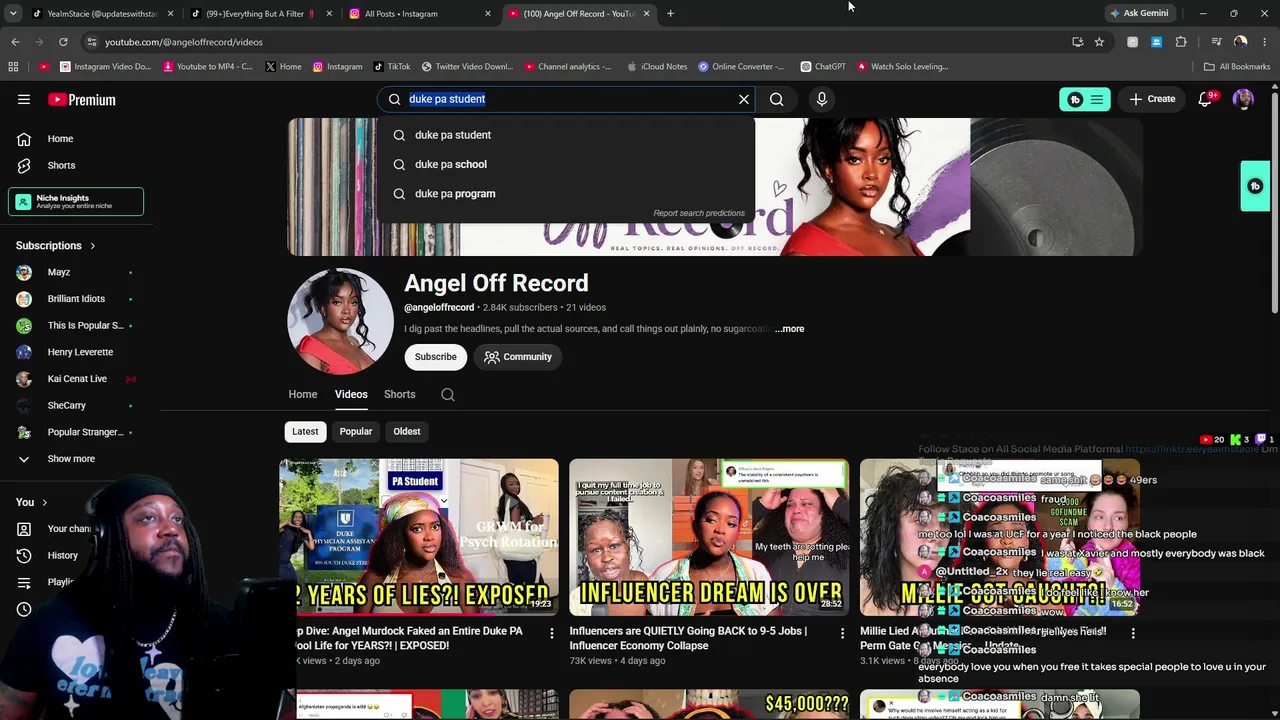Click inside the YouTube search field

click(565, 99)
